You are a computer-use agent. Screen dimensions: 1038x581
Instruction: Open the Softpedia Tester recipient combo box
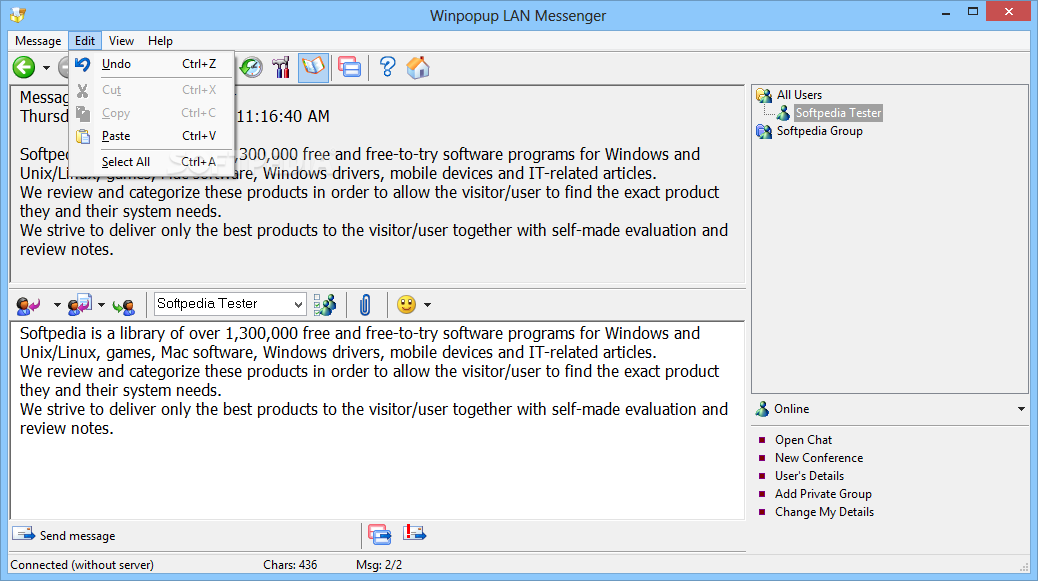coord(230,304)
